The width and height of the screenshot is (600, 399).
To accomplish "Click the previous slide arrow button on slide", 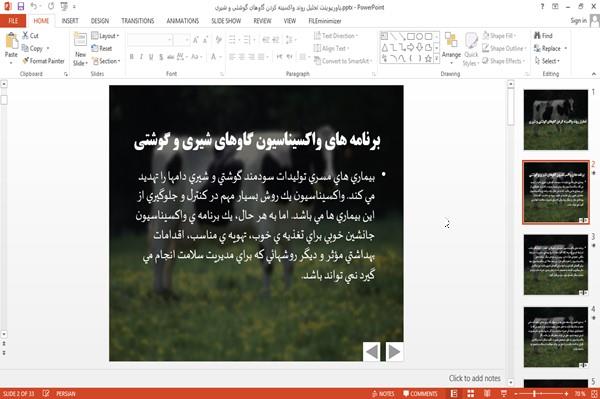I will point(372,352).
